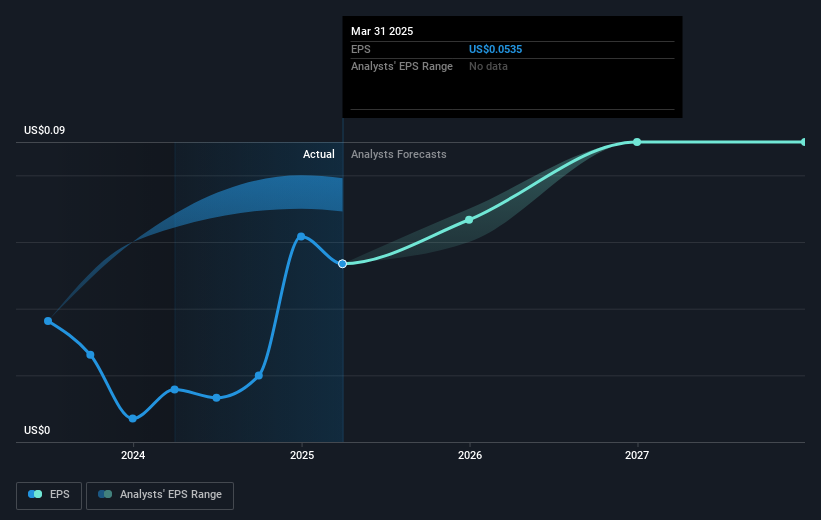Click the 'Actual' section label
821x520 pixels.
318,154
